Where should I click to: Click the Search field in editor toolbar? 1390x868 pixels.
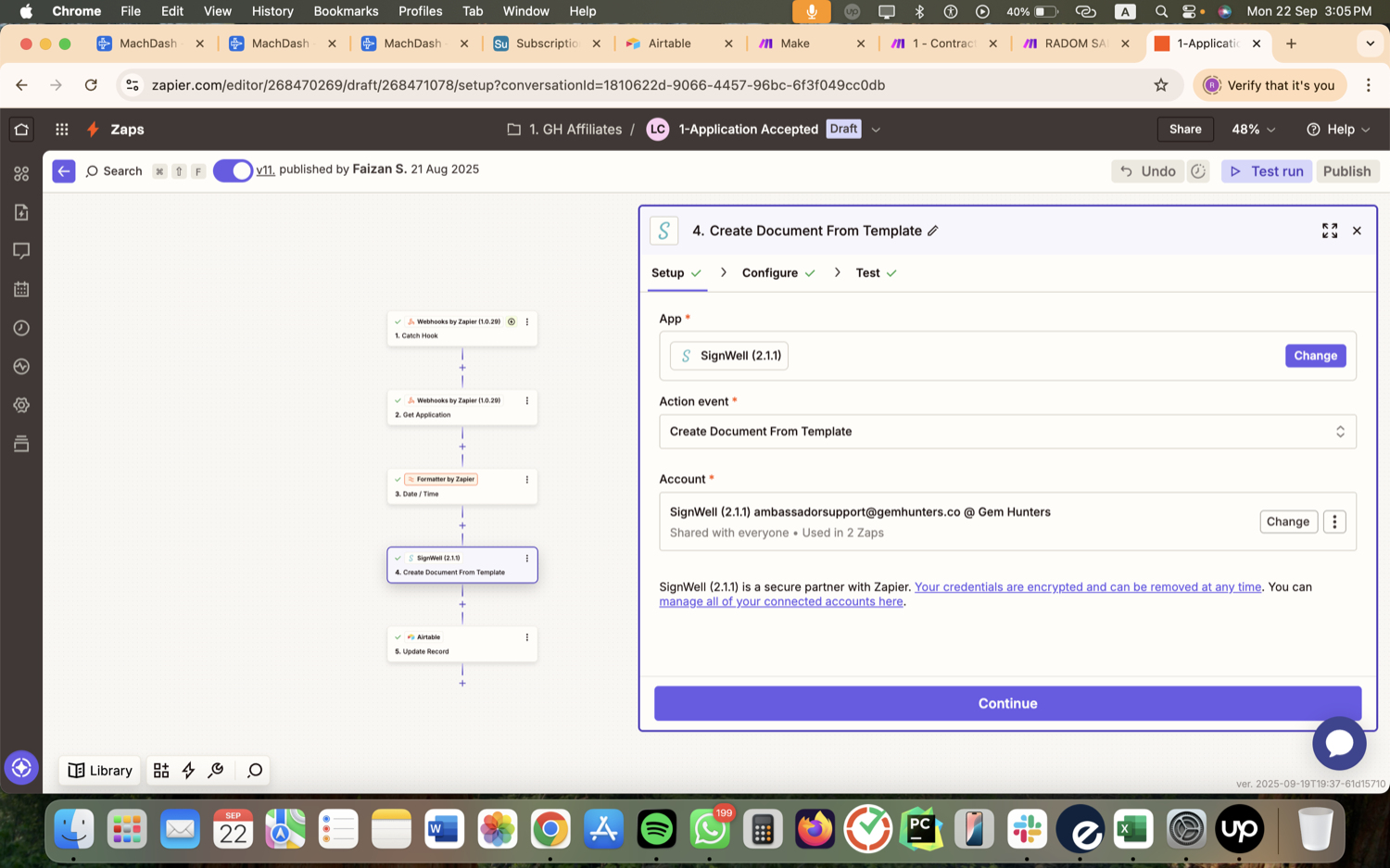[113, 171]
